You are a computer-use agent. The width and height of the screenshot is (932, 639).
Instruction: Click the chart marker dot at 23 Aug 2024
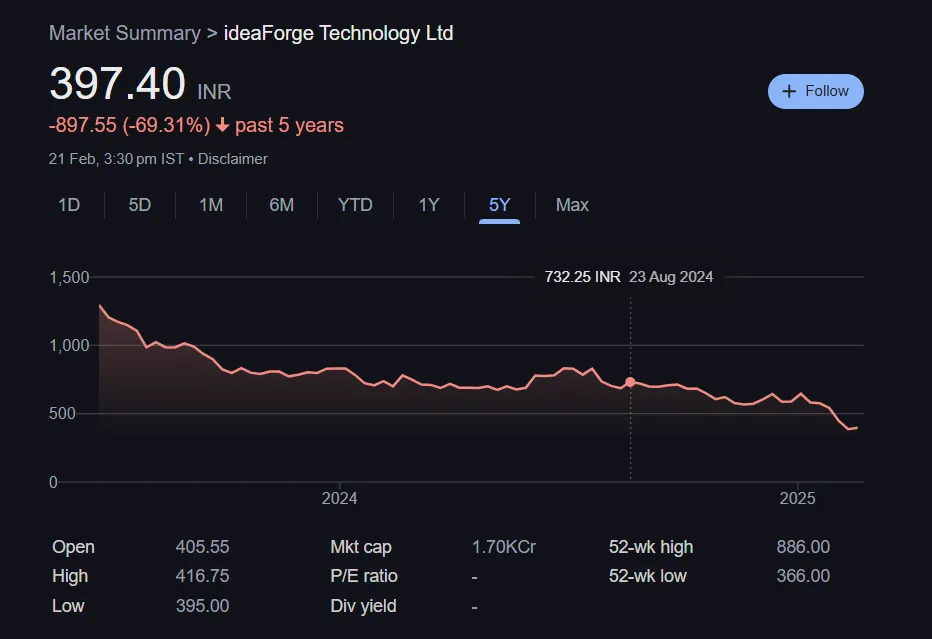630,382
